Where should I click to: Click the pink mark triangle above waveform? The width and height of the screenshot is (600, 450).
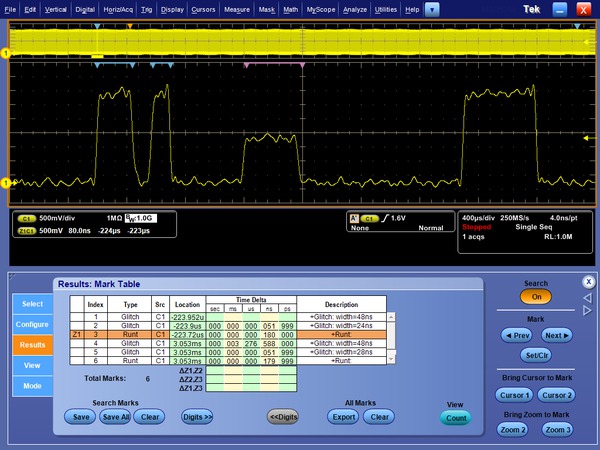point(246,64)
